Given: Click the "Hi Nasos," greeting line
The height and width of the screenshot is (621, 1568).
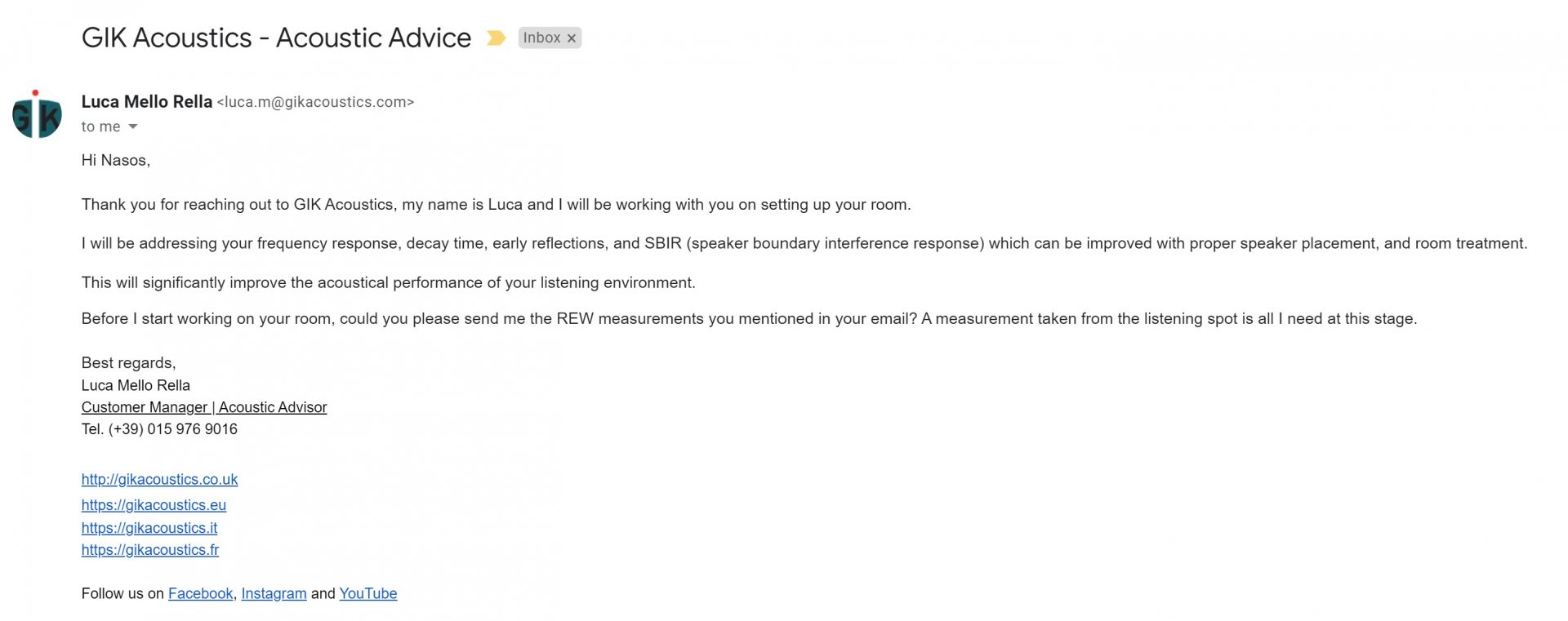Looking at the screenshot, I should 116,161.
